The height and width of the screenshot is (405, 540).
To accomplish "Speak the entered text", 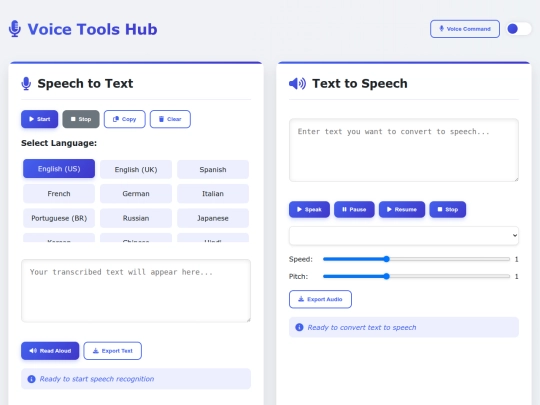I will (x=309, y=209).
